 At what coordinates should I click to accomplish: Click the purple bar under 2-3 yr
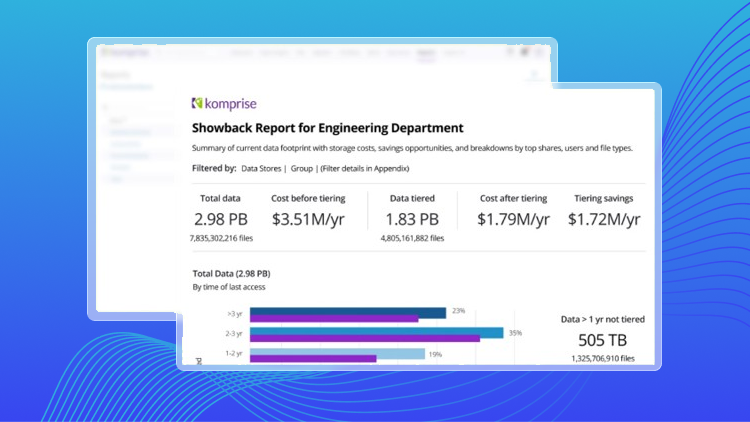tap(364, 339)
